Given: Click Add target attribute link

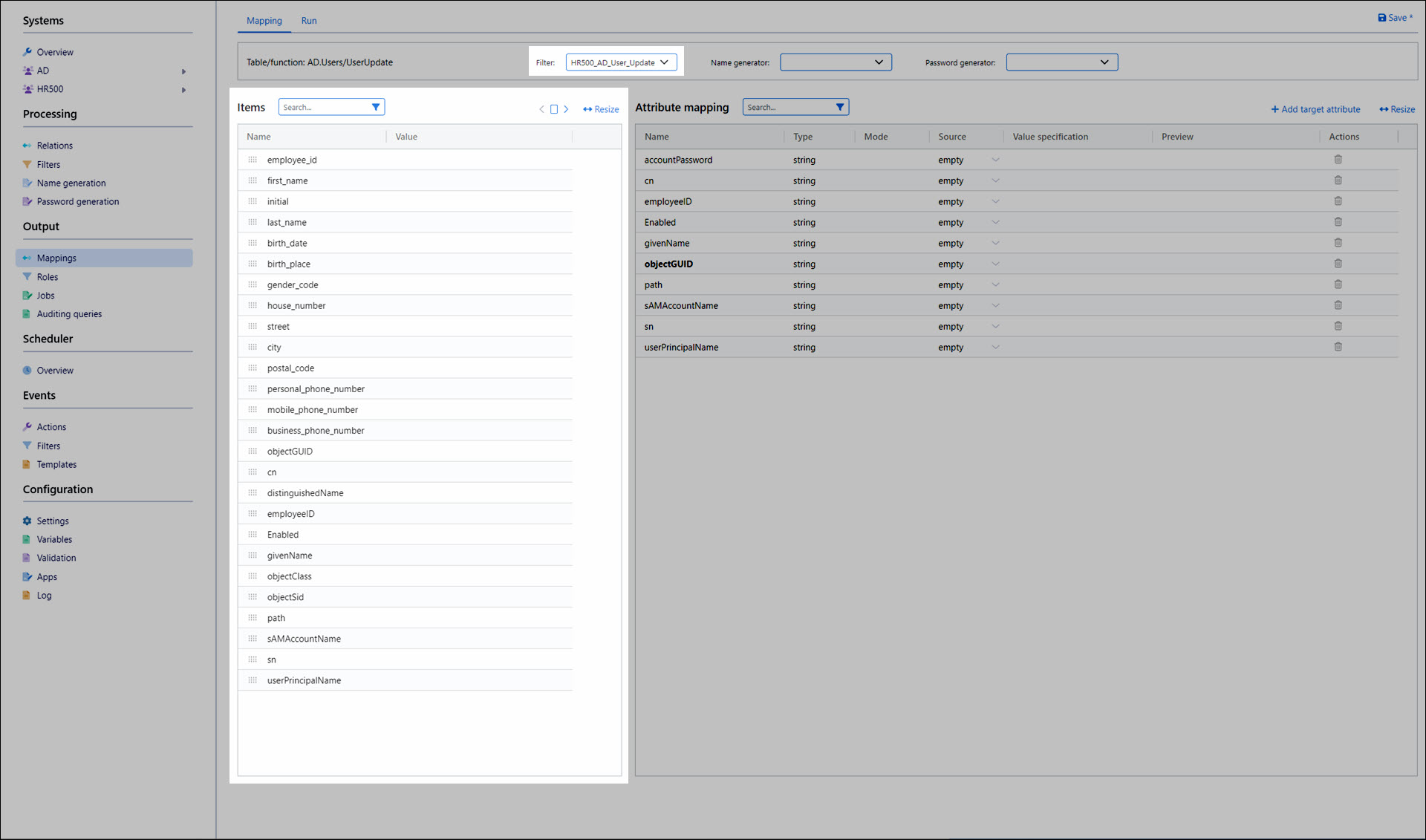Looking at the screenshot, I should (1315, 109).
